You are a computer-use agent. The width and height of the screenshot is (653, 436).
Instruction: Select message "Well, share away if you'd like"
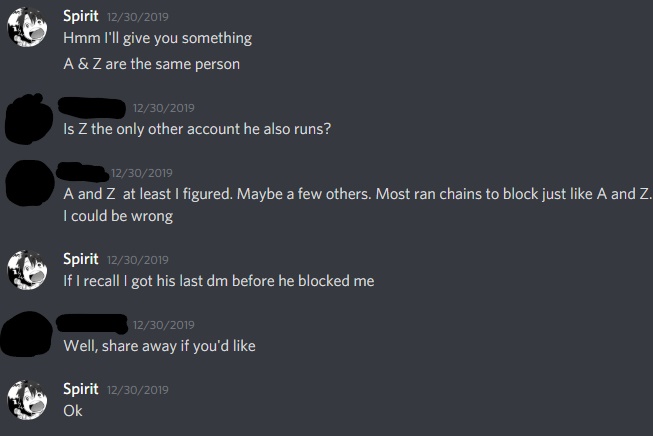160,346
